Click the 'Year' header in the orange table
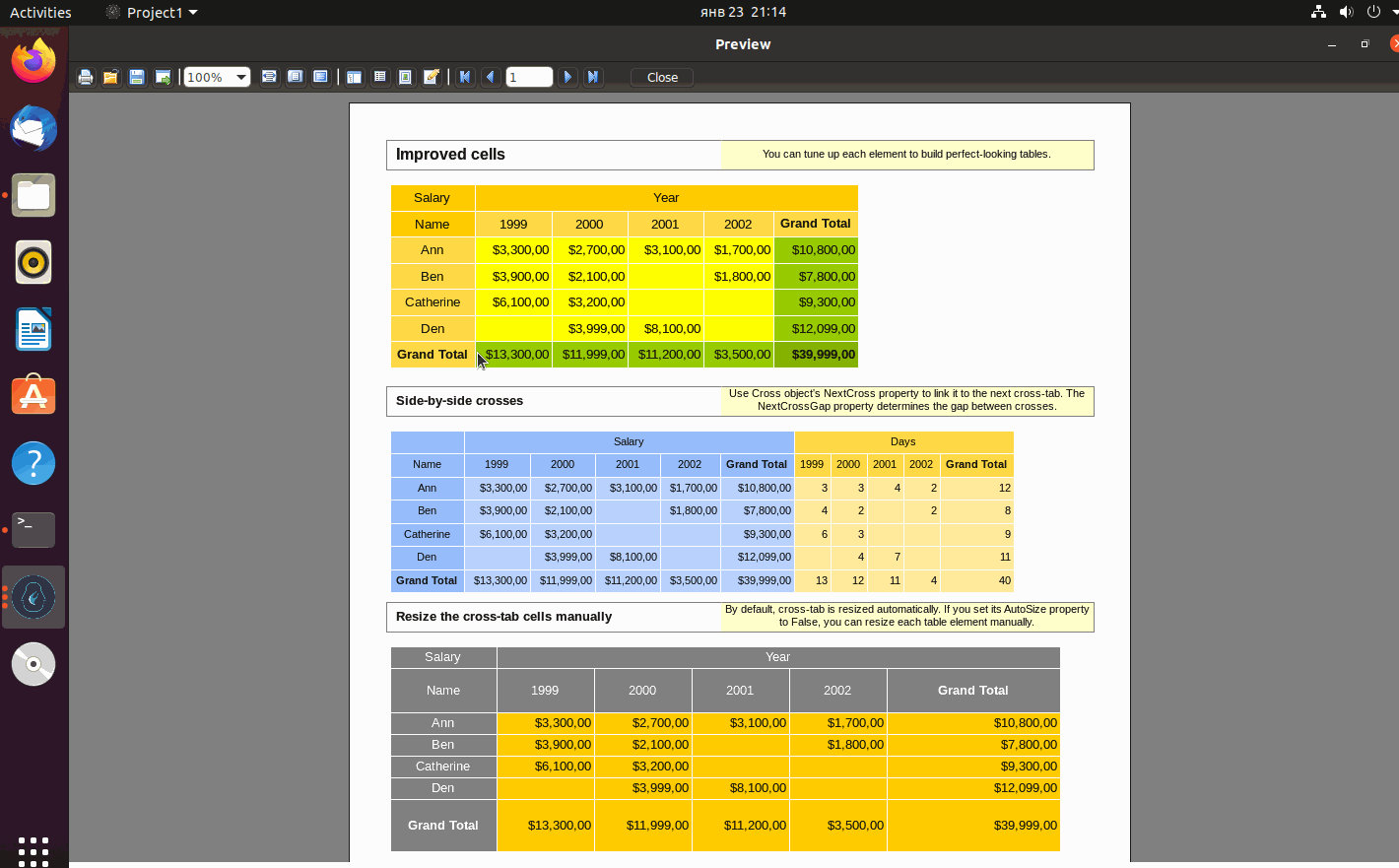Image resolution: width=1399 pixels, height=868 pixels. 666,198
